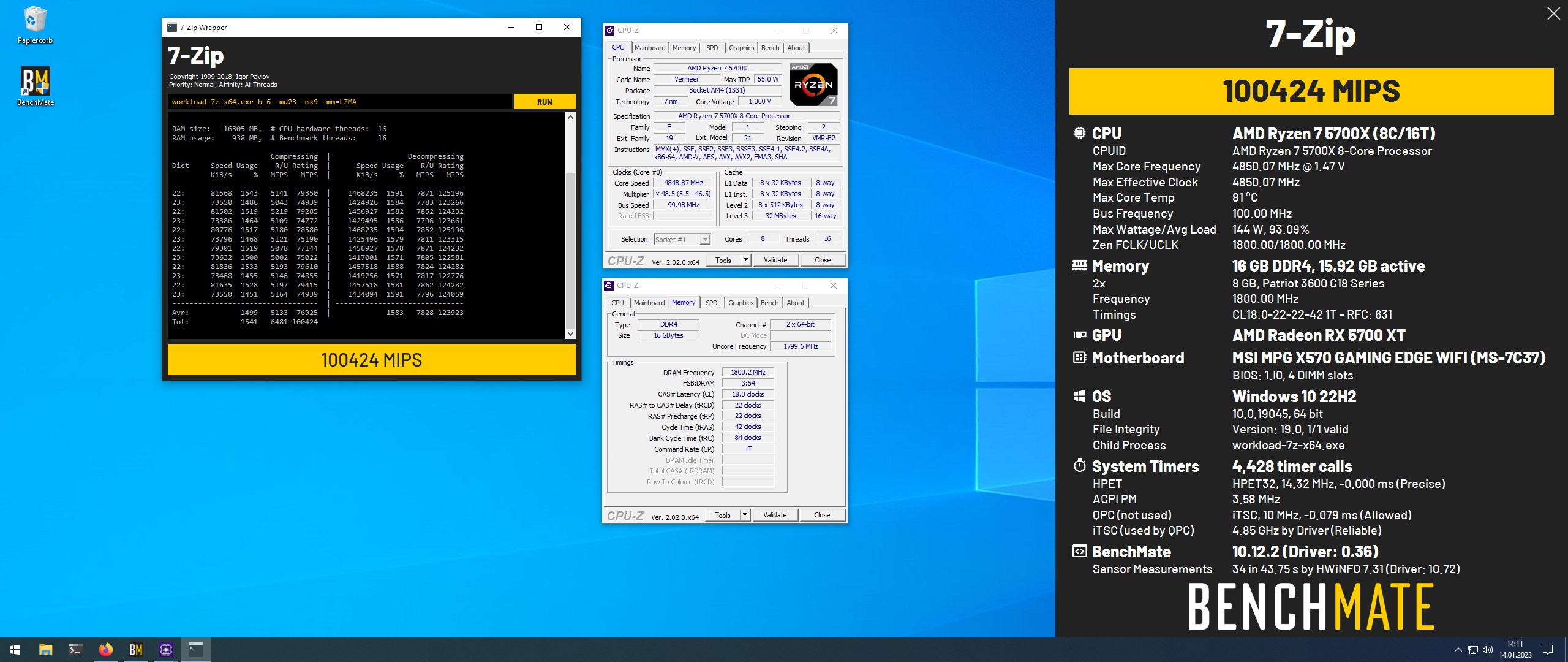Click the yellow 100424 MIPS banner in BenchMate panel
The image size is (1568, 662).
tap(1311, 91)
